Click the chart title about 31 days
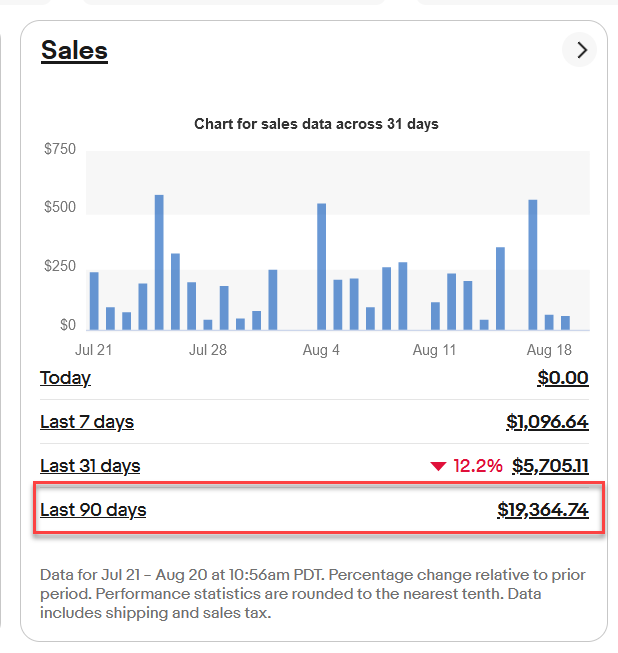 [x=316, y=124]
